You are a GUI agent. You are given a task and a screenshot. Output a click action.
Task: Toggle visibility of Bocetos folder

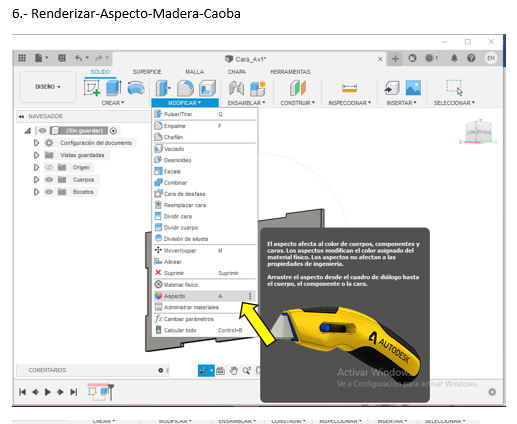point(49,192)
